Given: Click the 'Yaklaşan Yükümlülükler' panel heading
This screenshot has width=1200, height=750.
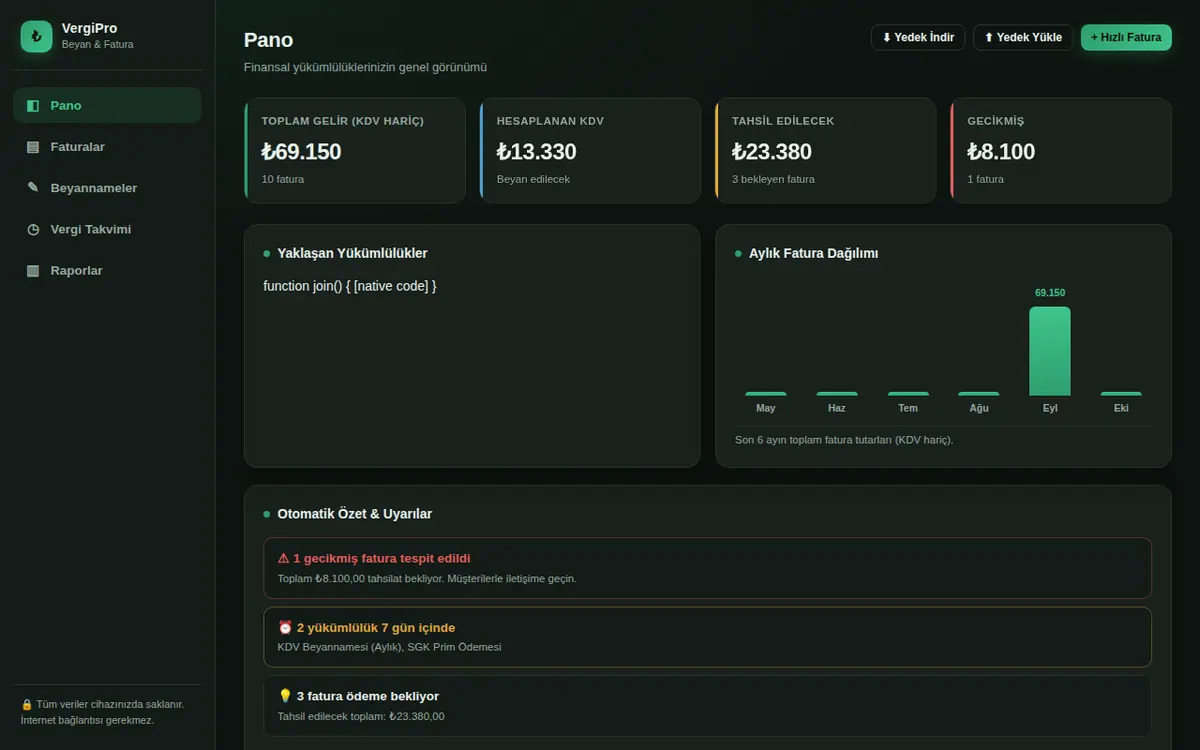Looking at the screenshot, I should click(352, 253).
